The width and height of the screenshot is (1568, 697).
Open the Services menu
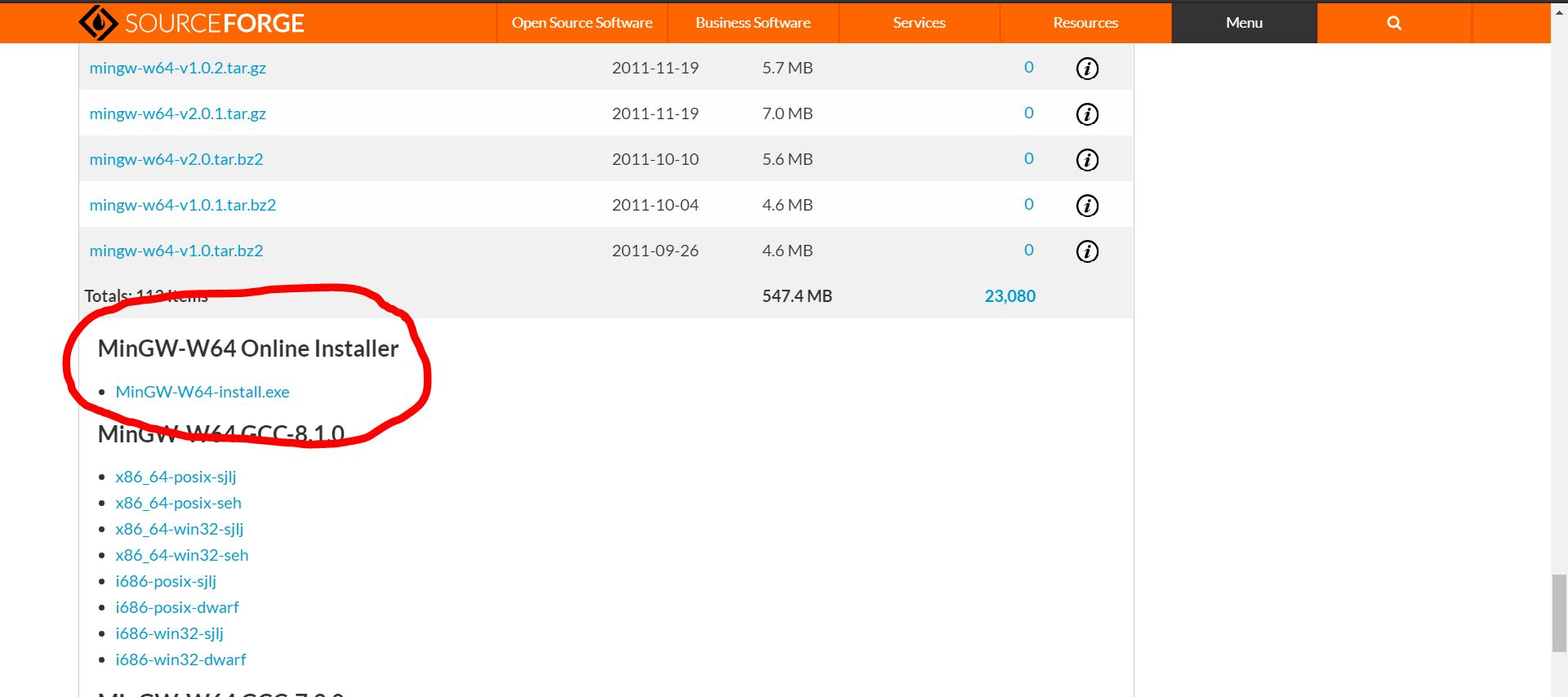(919, 23)
